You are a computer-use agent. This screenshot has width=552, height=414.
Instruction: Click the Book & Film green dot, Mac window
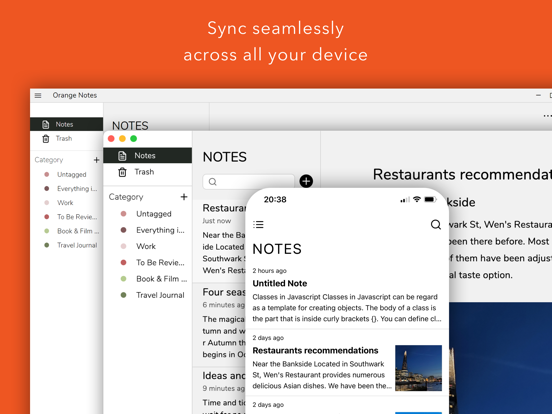point(124,279)
